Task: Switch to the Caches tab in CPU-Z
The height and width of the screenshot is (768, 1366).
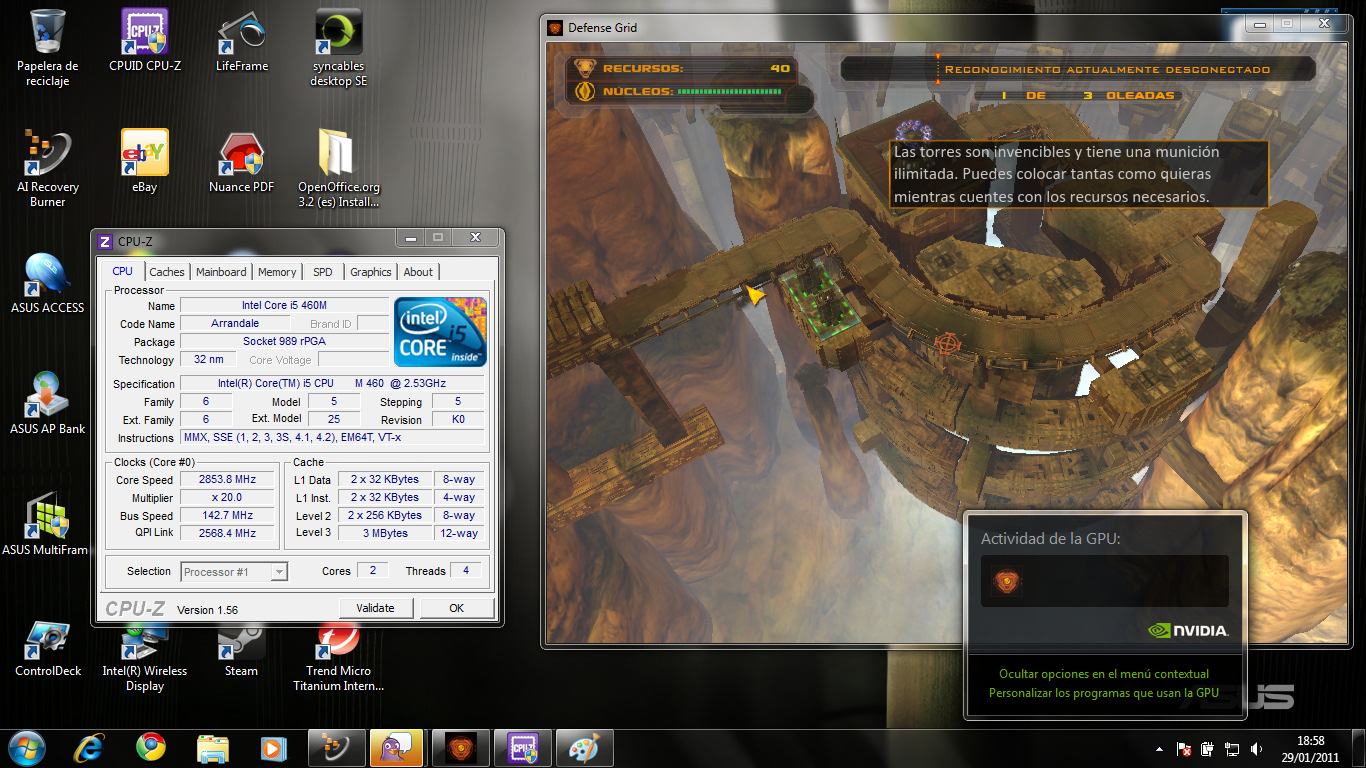Action: [167, 272]
